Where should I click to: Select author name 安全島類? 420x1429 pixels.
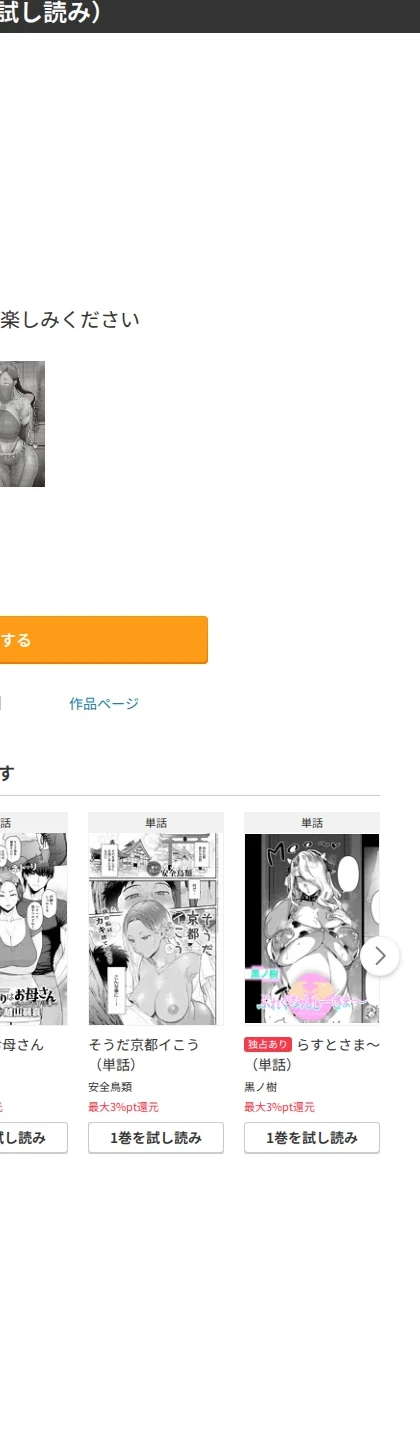[110, 1087]
